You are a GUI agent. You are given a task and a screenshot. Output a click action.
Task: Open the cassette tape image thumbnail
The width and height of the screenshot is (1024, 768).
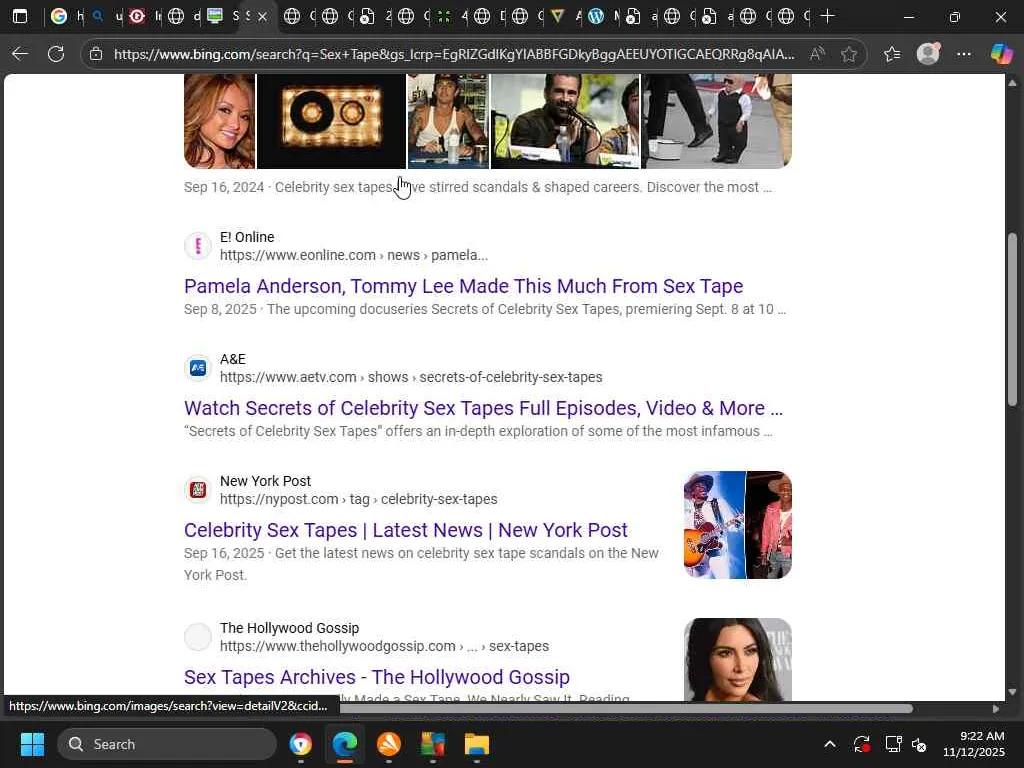331,121
